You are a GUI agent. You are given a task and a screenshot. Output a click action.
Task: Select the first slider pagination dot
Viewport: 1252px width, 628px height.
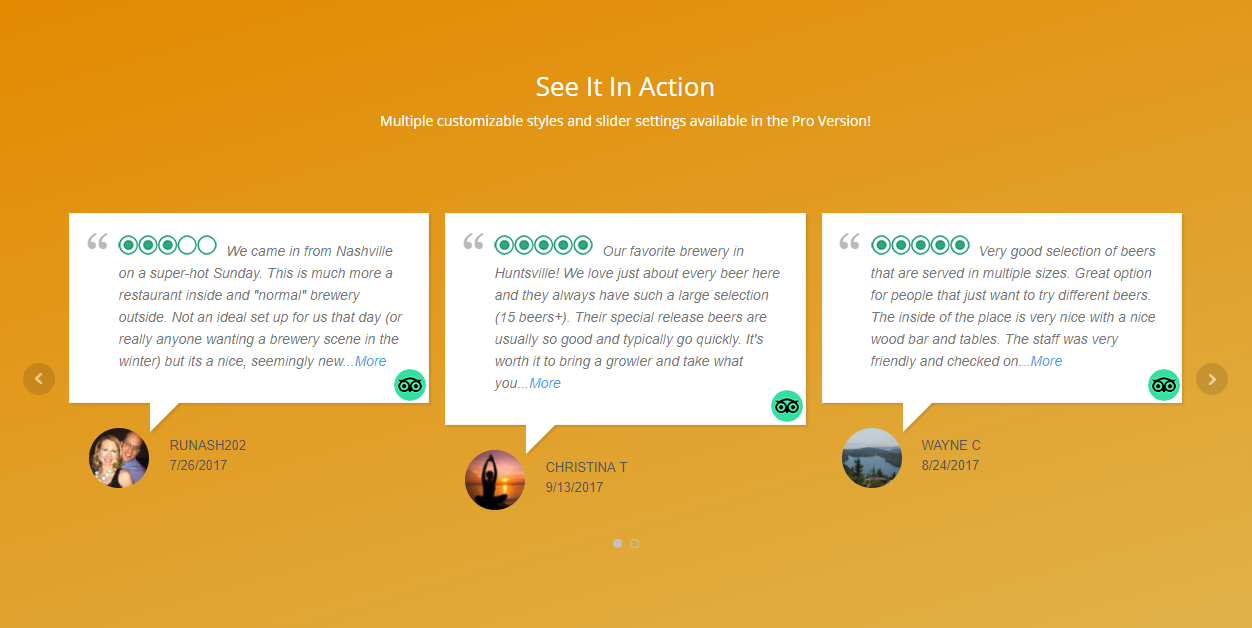[x=617, y=543]
